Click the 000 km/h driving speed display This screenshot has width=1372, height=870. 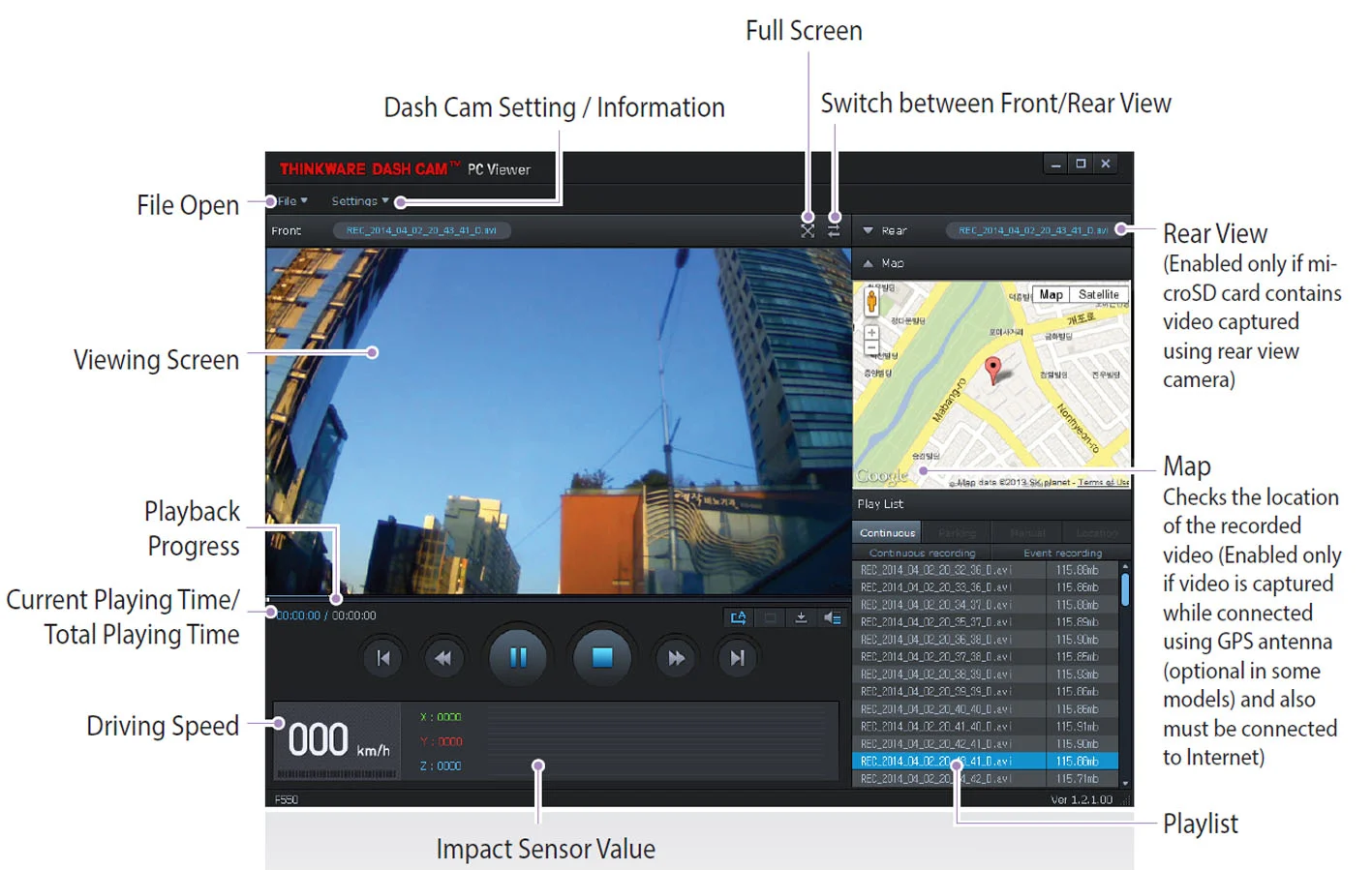(x=338, y=741)
